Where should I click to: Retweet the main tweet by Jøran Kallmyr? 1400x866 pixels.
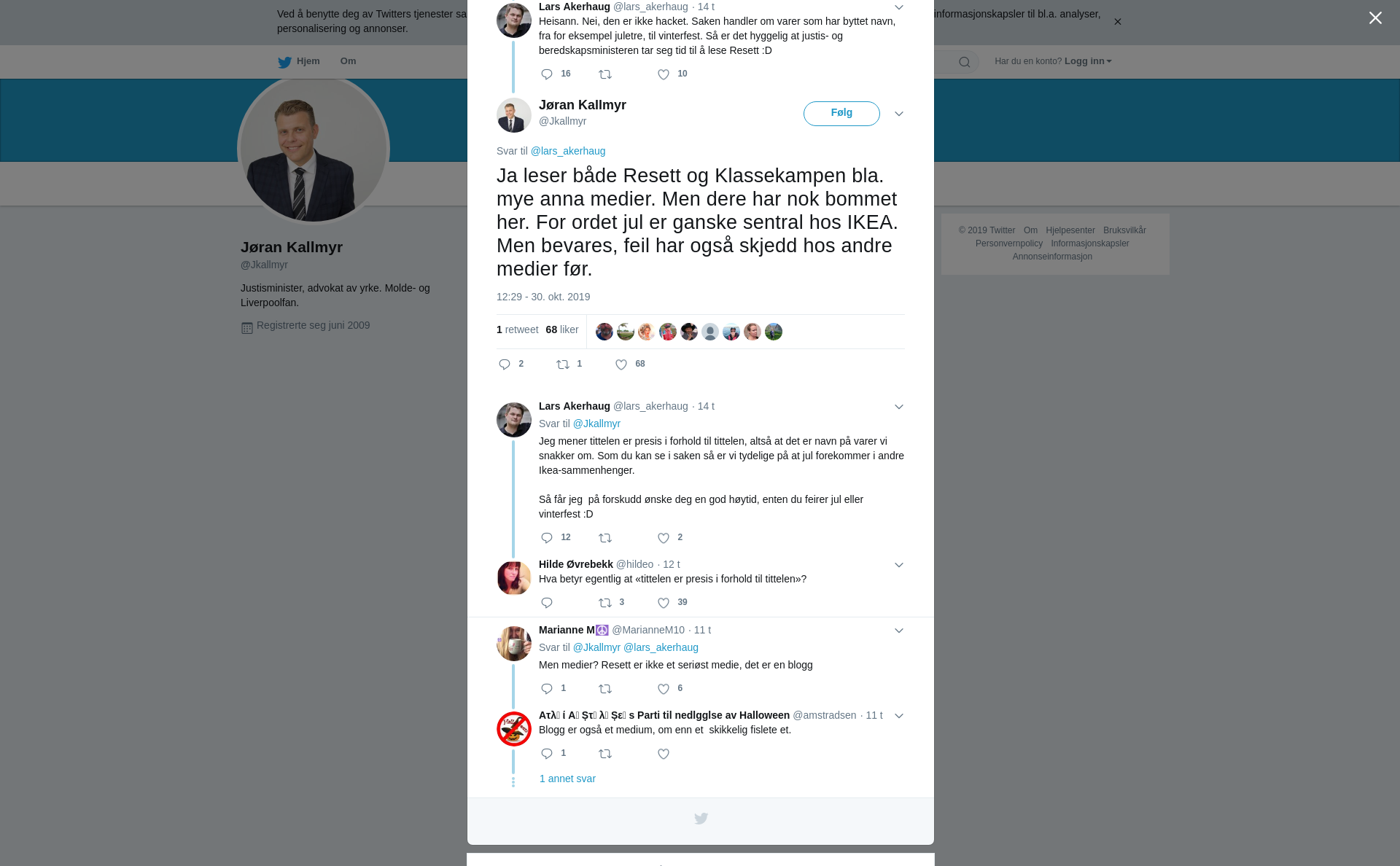563,364
